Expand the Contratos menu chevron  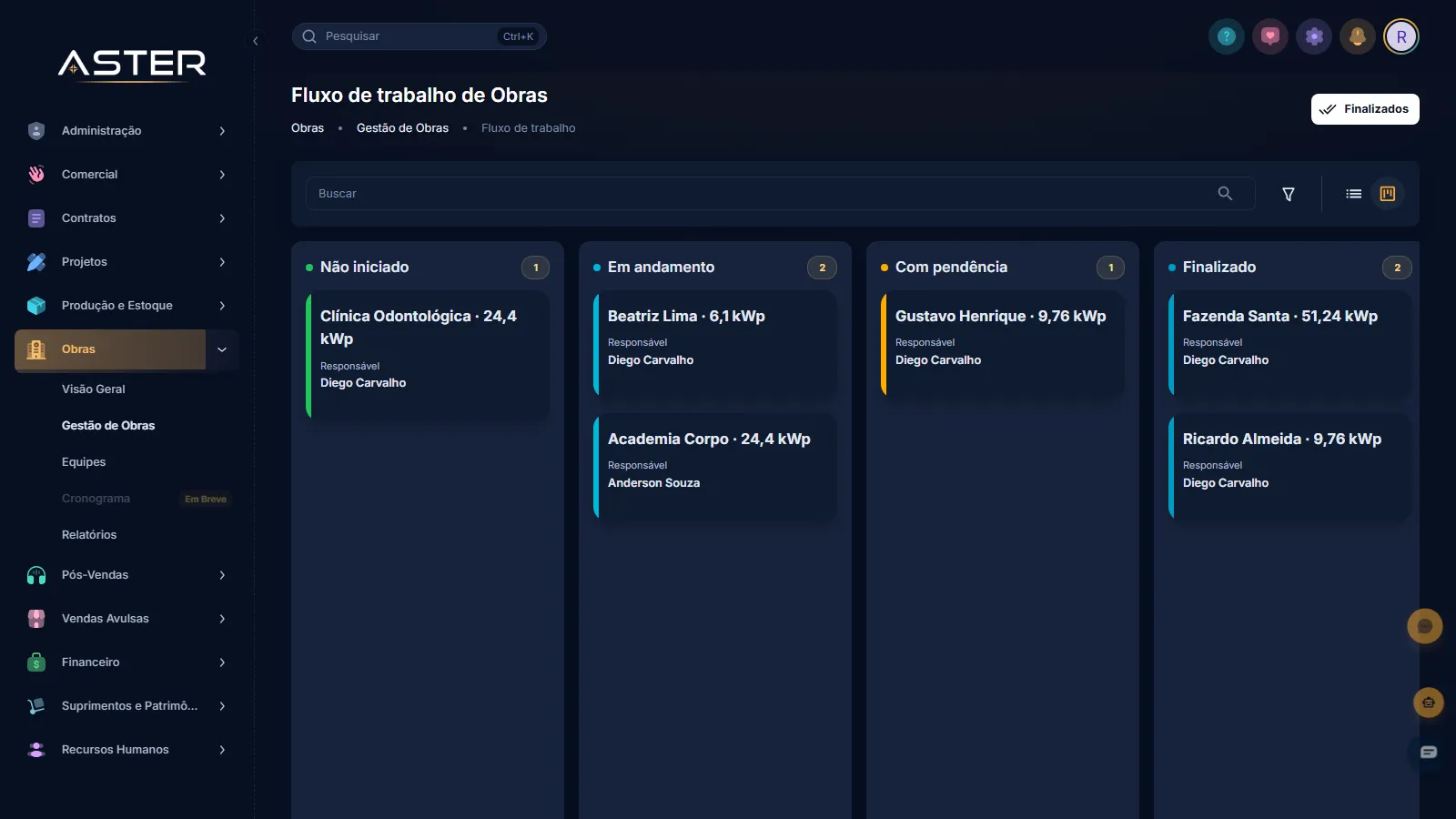222,218
